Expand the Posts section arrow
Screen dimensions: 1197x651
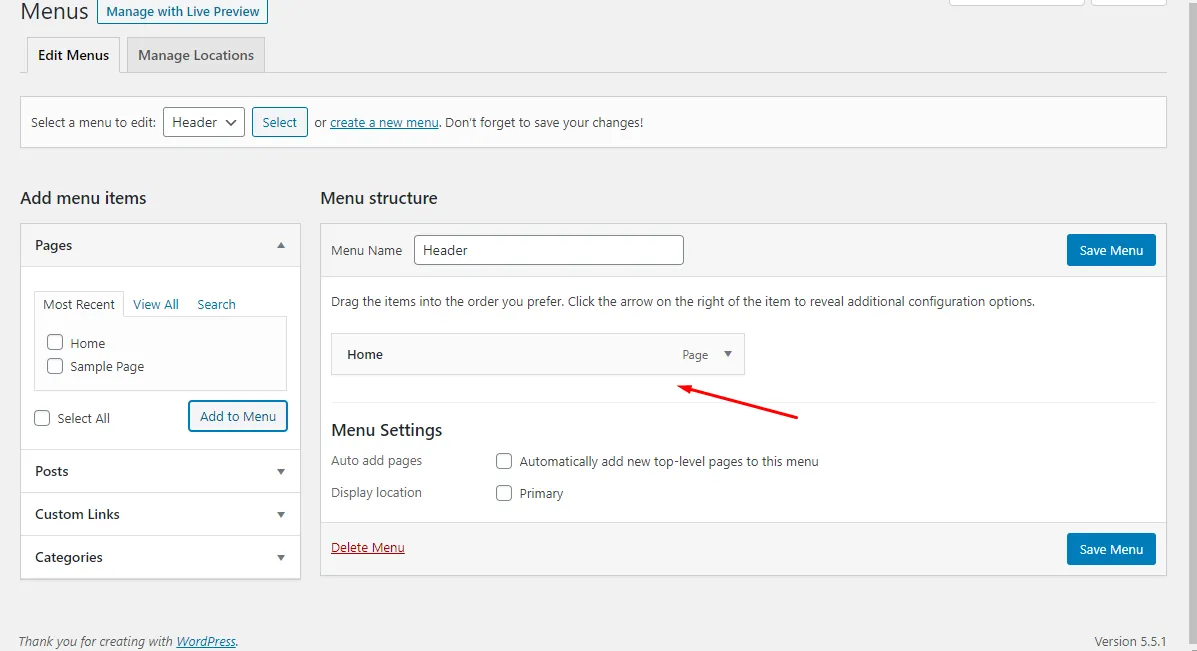coord(281,471)
